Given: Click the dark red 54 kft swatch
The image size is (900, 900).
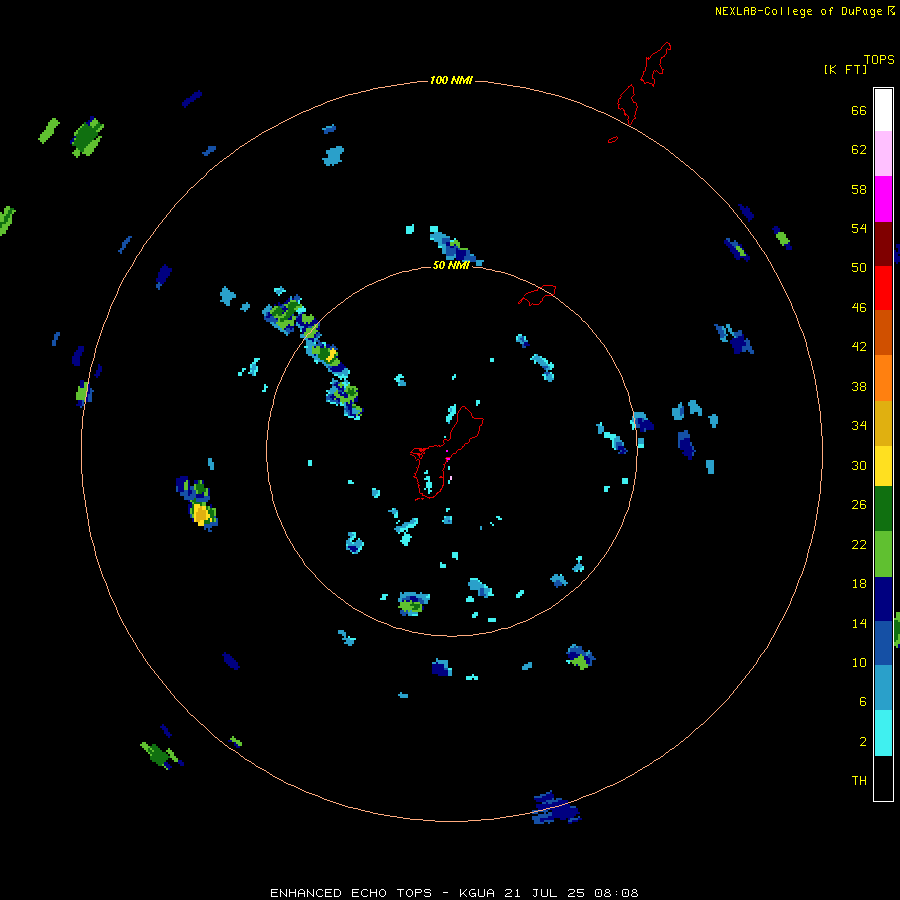Looking at the screenshot, I should (883, 243).
